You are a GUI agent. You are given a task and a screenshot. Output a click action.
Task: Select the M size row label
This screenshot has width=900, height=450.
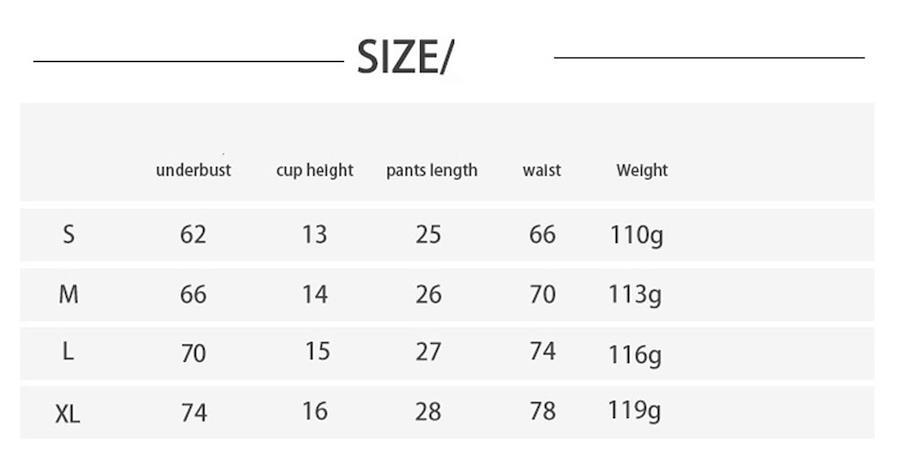click(68, 295)
